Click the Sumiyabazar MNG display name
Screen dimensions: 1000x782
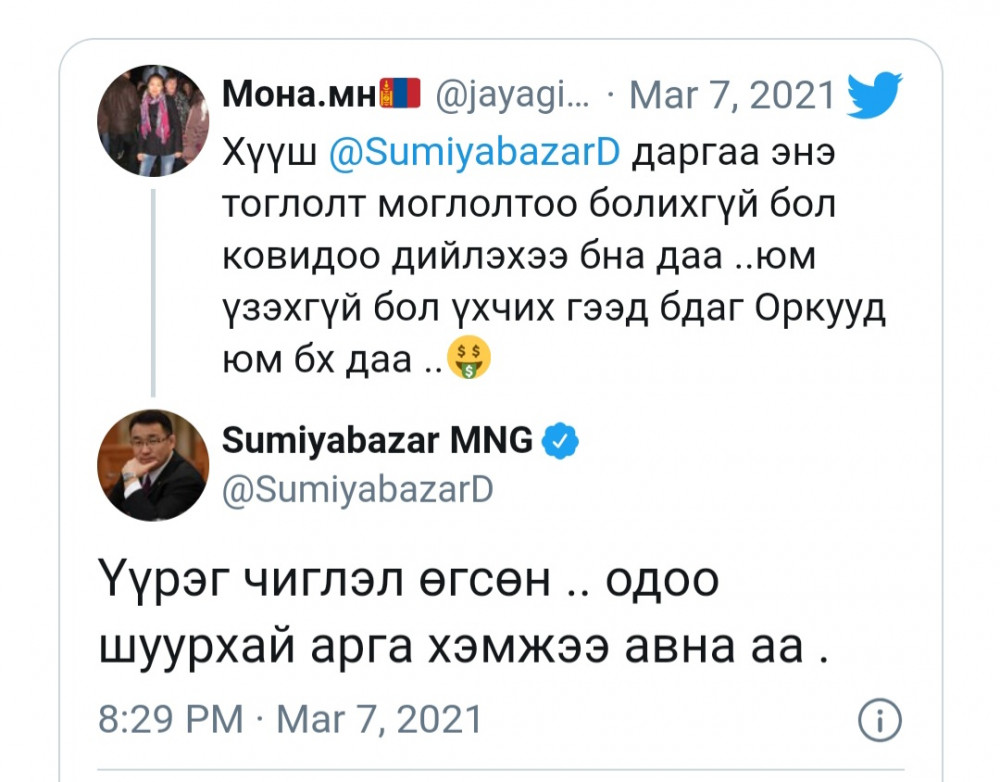(x=377, y=440)
